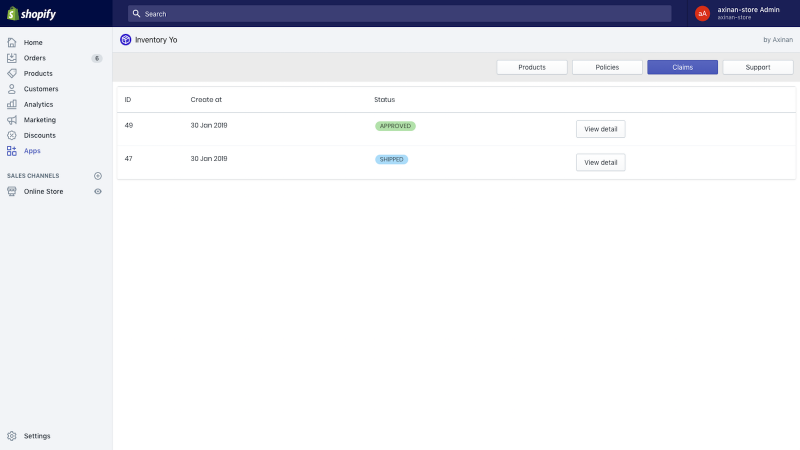View detail for claim 49
Screen dimensions: 800x450
pyautogui.click(x=601, y=129)
